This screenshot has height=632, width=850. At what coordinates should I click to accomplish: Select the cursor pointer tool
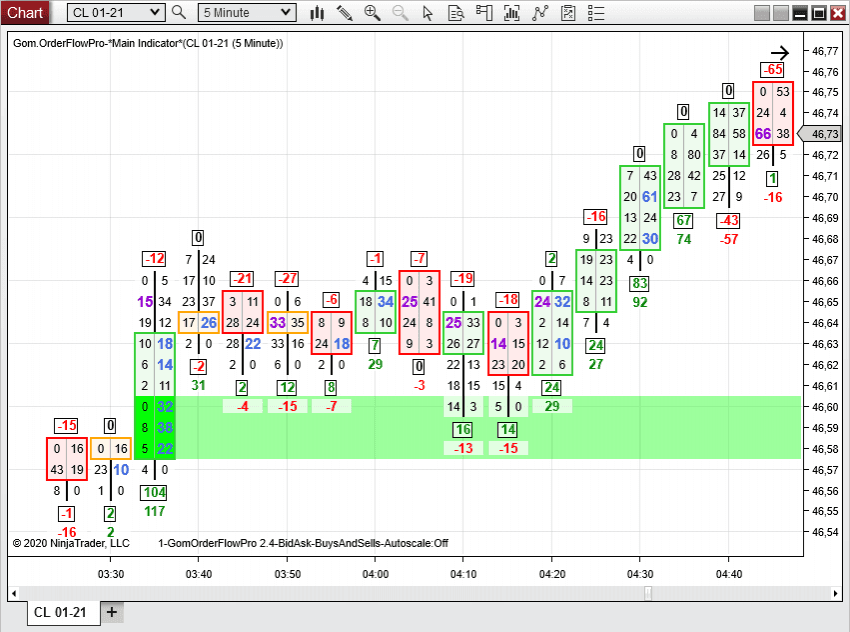point(428,13)
